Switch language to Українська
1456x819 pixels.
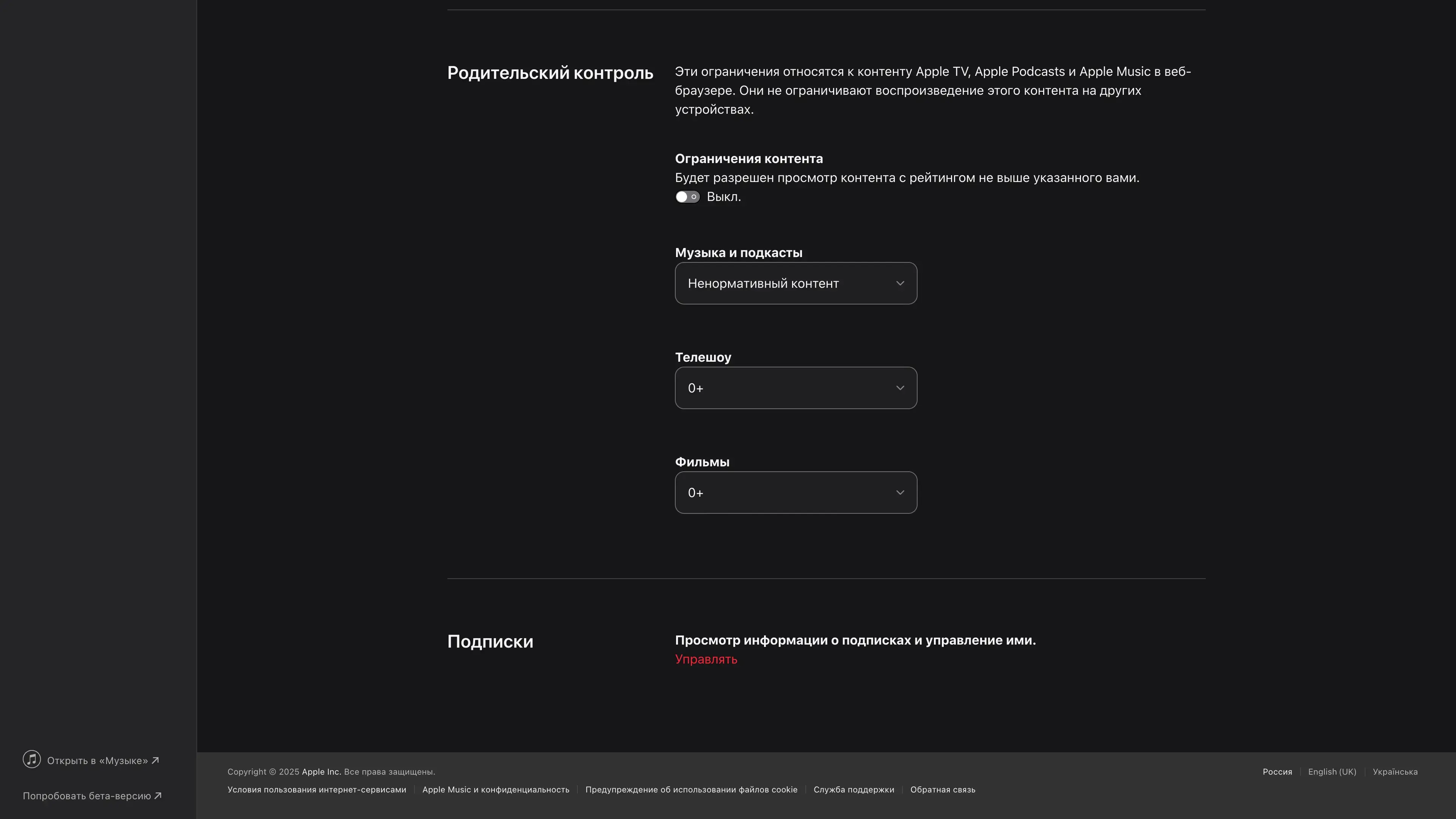tap(1395, 772)
